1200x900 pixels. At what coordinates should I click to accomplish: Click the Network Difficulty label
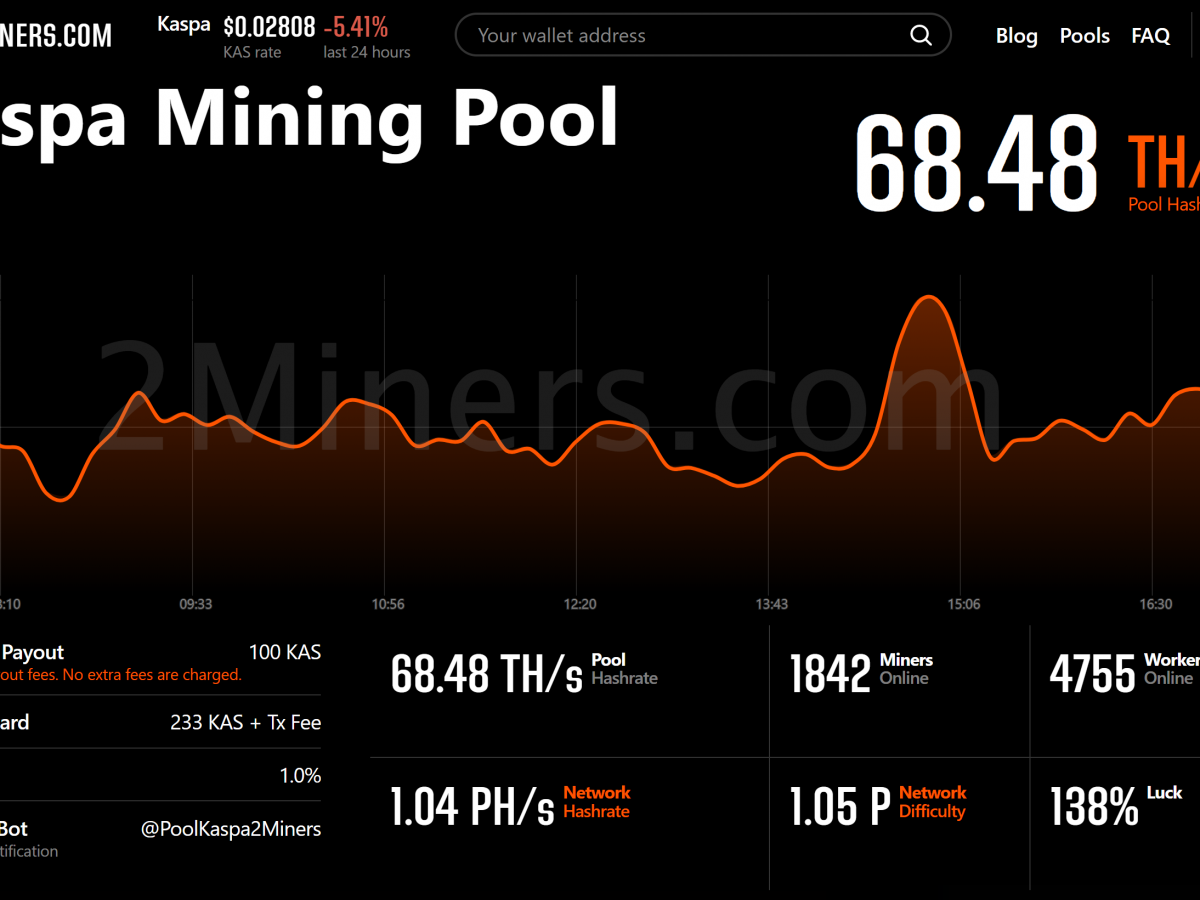point(931,802)
